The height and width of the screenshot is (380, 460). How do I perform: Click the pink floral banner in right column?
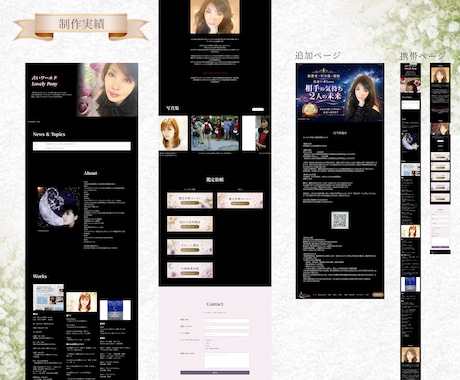(240, 200)
